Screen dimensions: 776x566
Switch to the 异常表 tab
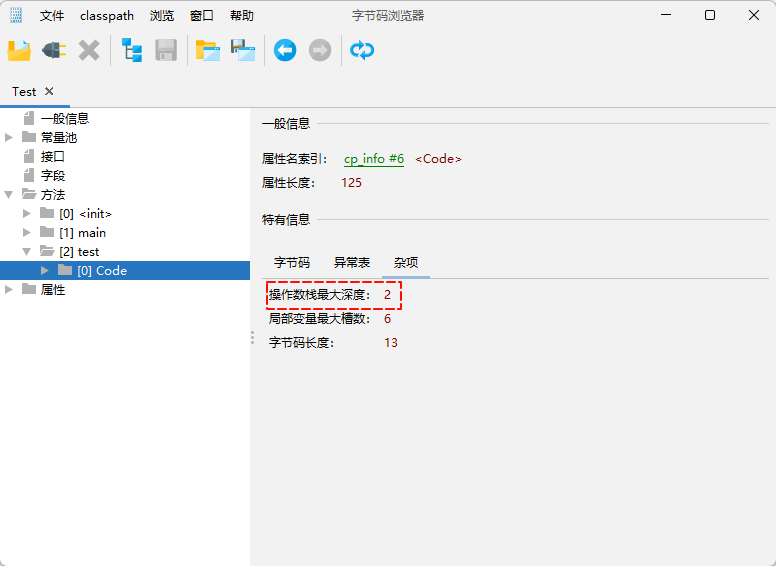coord(352,262)
